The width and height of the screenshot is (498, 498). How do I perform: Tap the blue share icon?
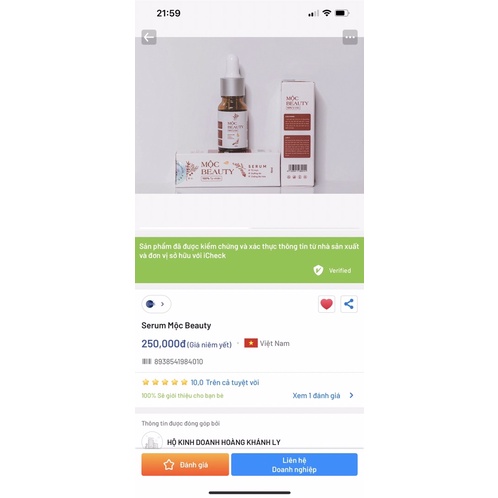click(x=349, y=304)
